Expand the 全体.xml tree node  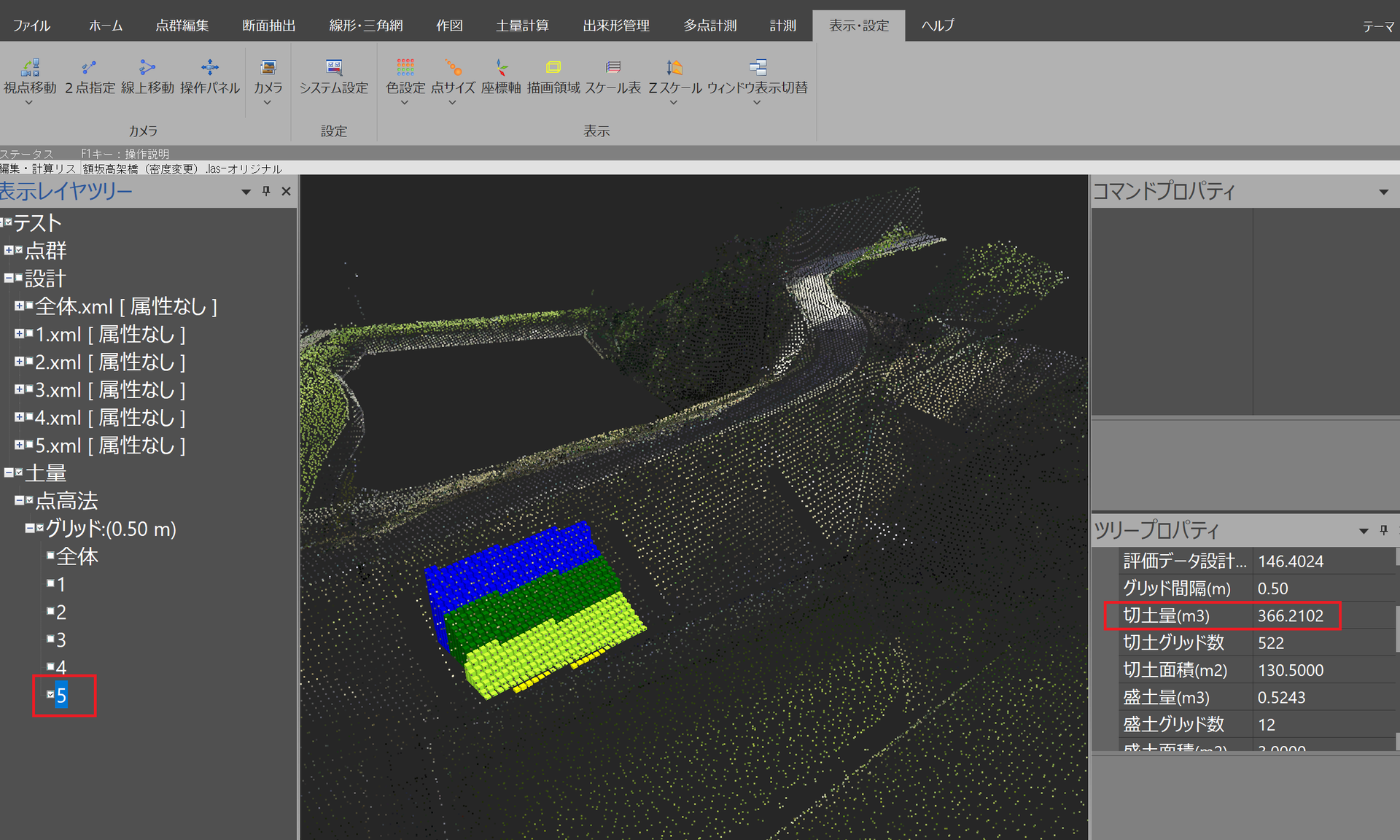pyautogui.click(x=19, y=306)
